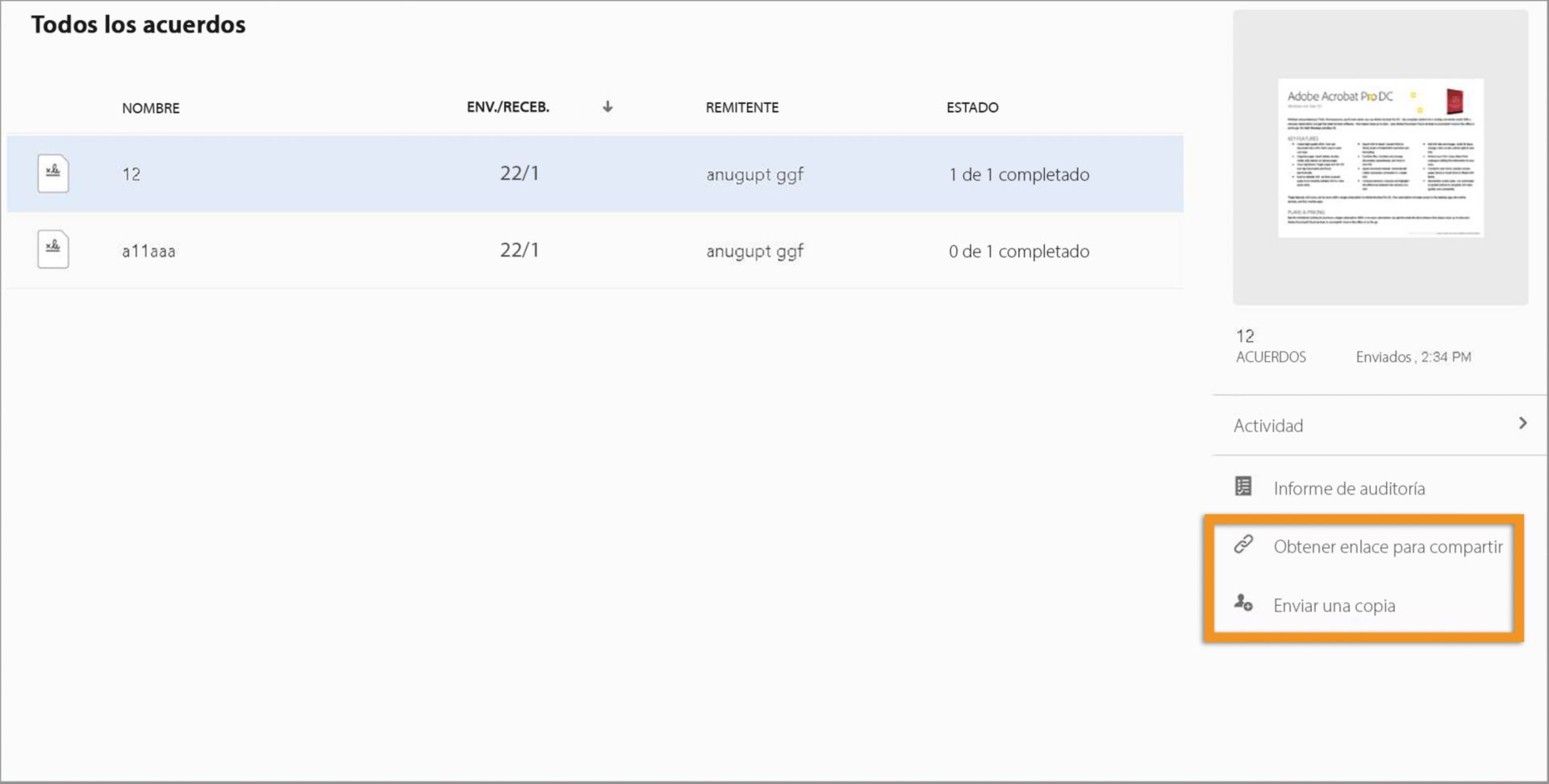The width and height of the screenshot is (1549, 784).
Task: Click the ESTADO column header
Action: tap(972, 107)
